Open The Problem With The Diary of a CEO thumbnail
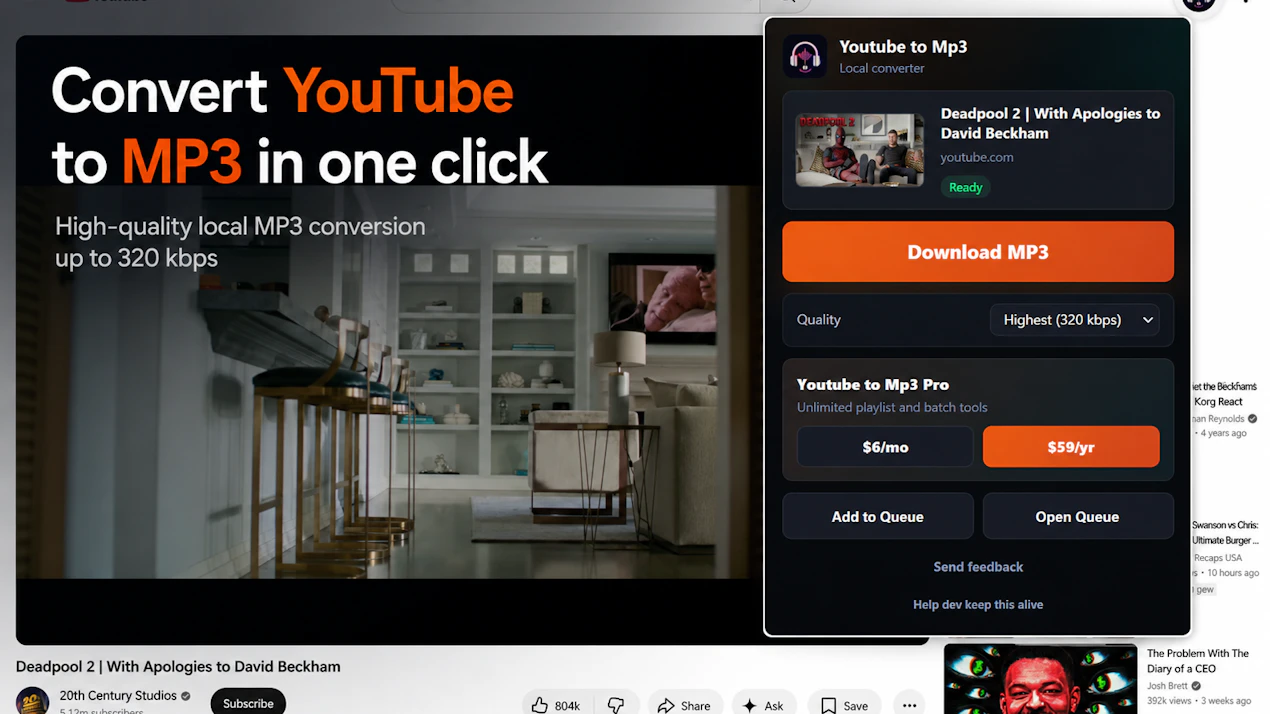 tap(1040, 679)
